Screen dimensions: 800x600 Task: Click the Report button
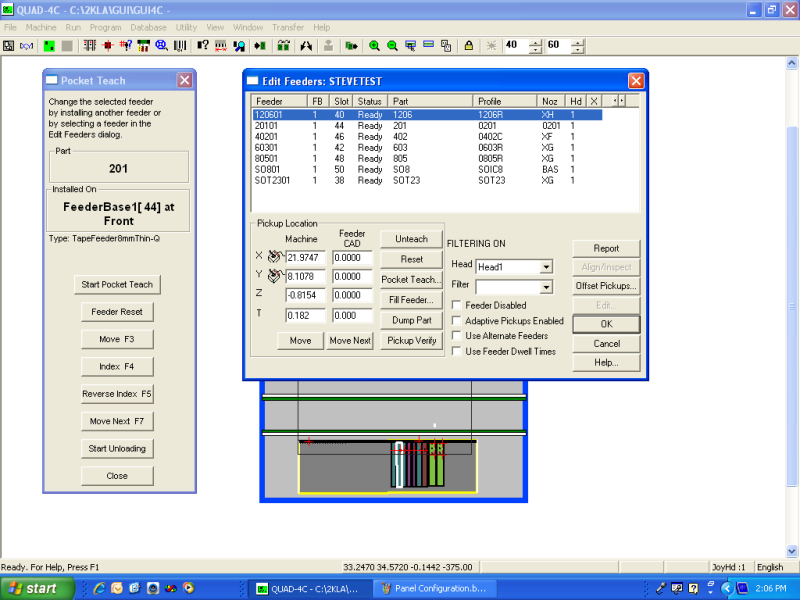(x=606, y=248)
